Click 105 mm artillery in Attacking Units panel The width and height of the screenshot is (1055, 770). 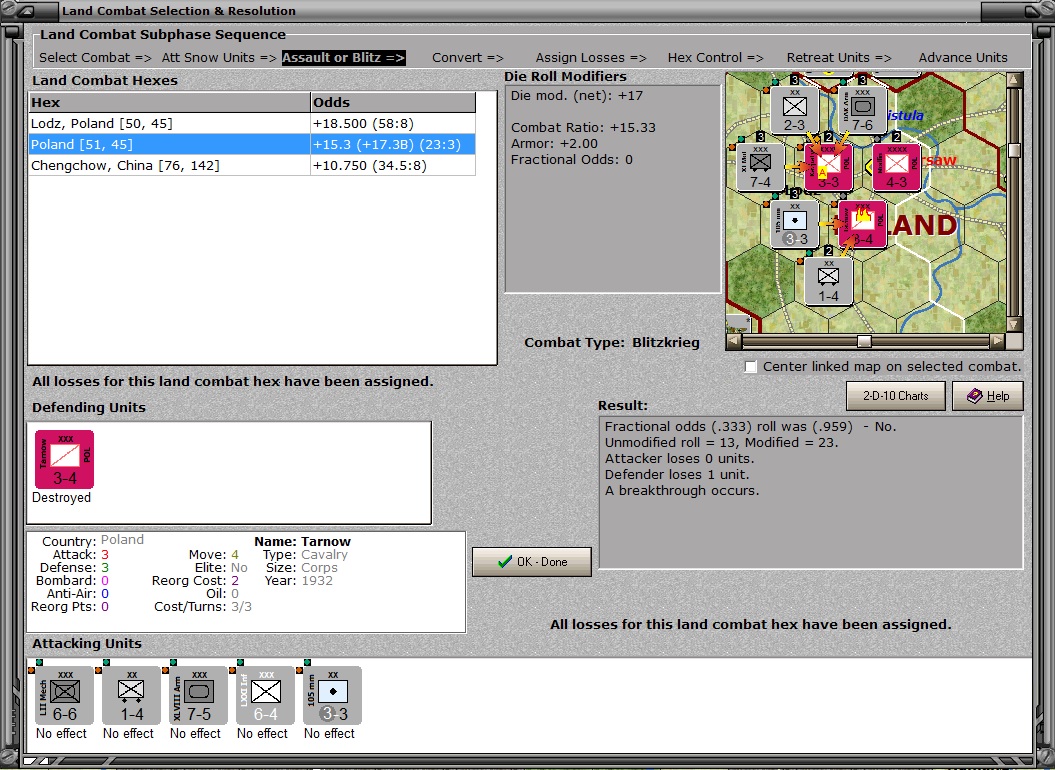click(x=332, y=695)
